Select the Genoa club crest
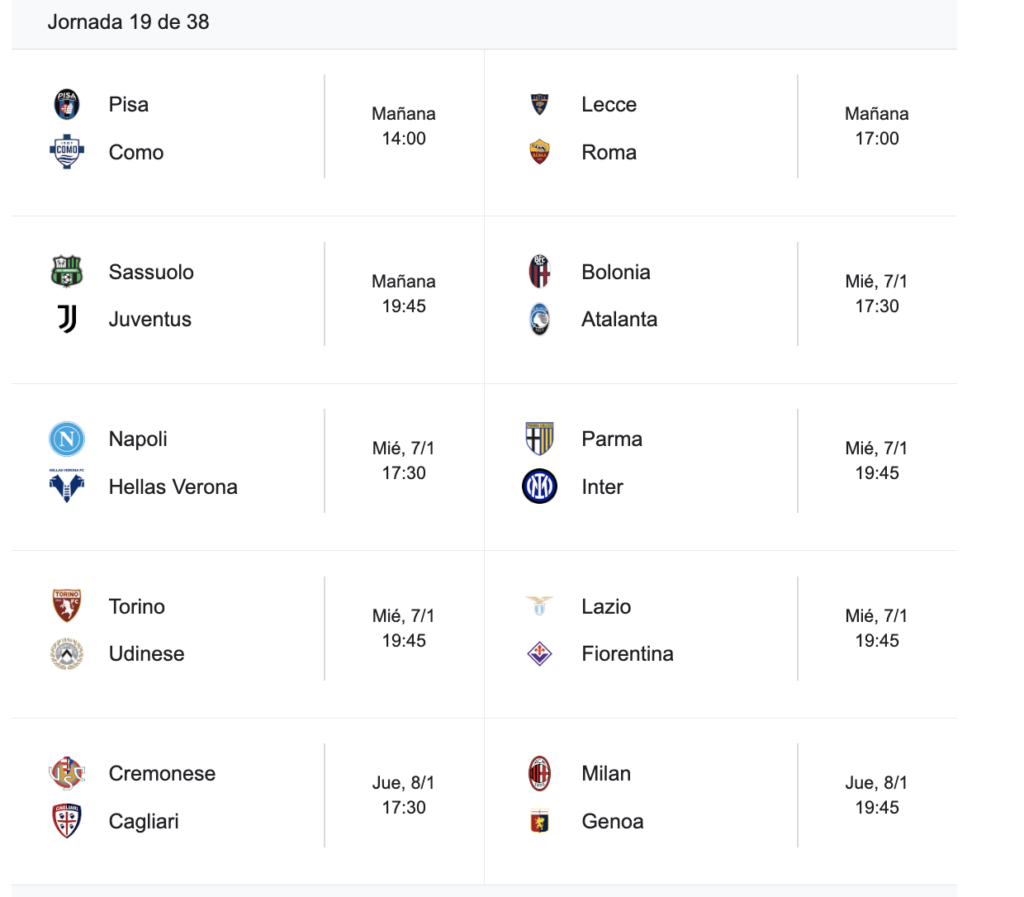The height and width of the screenshot is (897, 1024). pos(540,821)
